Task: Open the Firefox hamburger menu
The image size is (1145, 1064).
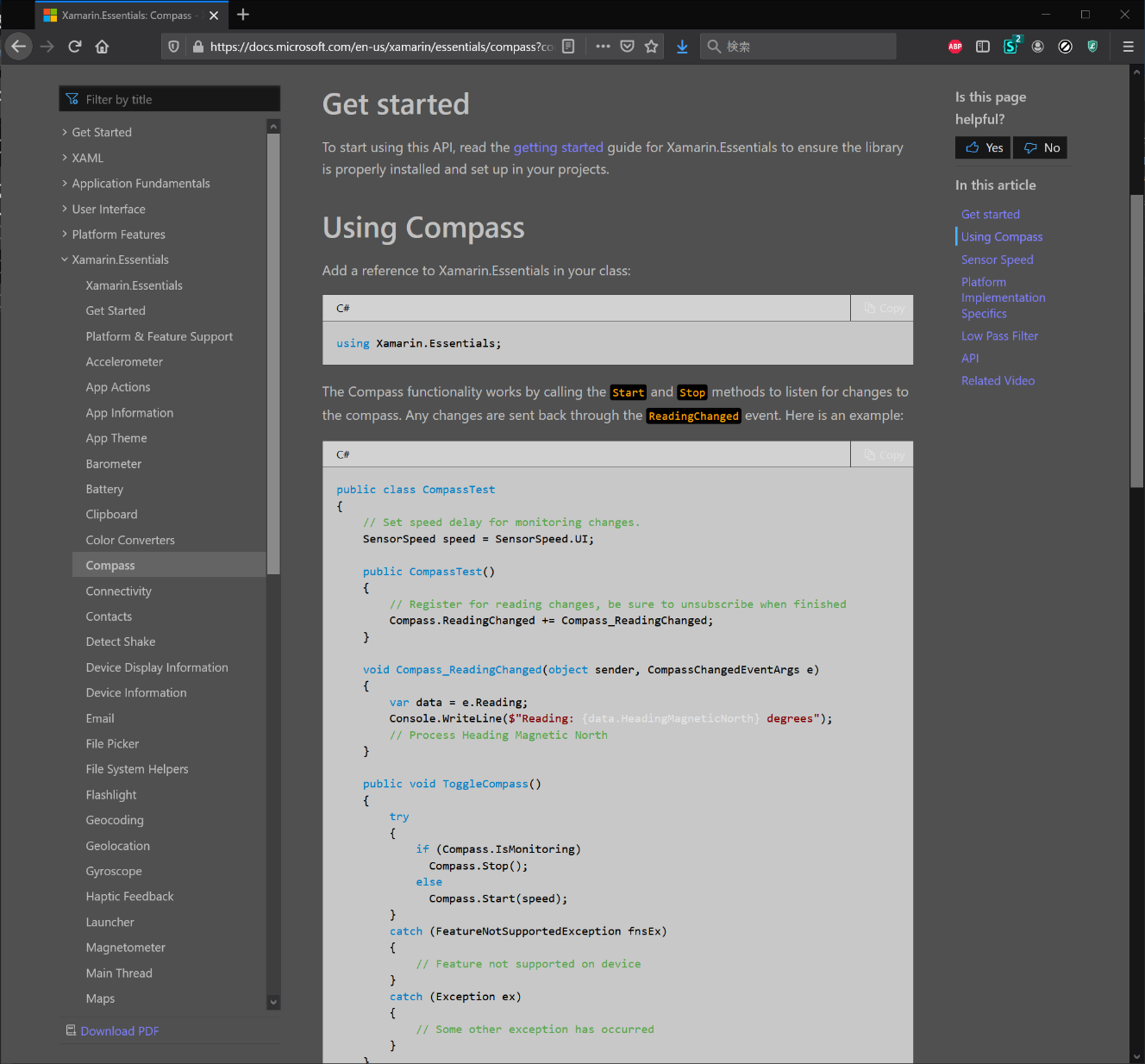Action: tap(1128, 47)
